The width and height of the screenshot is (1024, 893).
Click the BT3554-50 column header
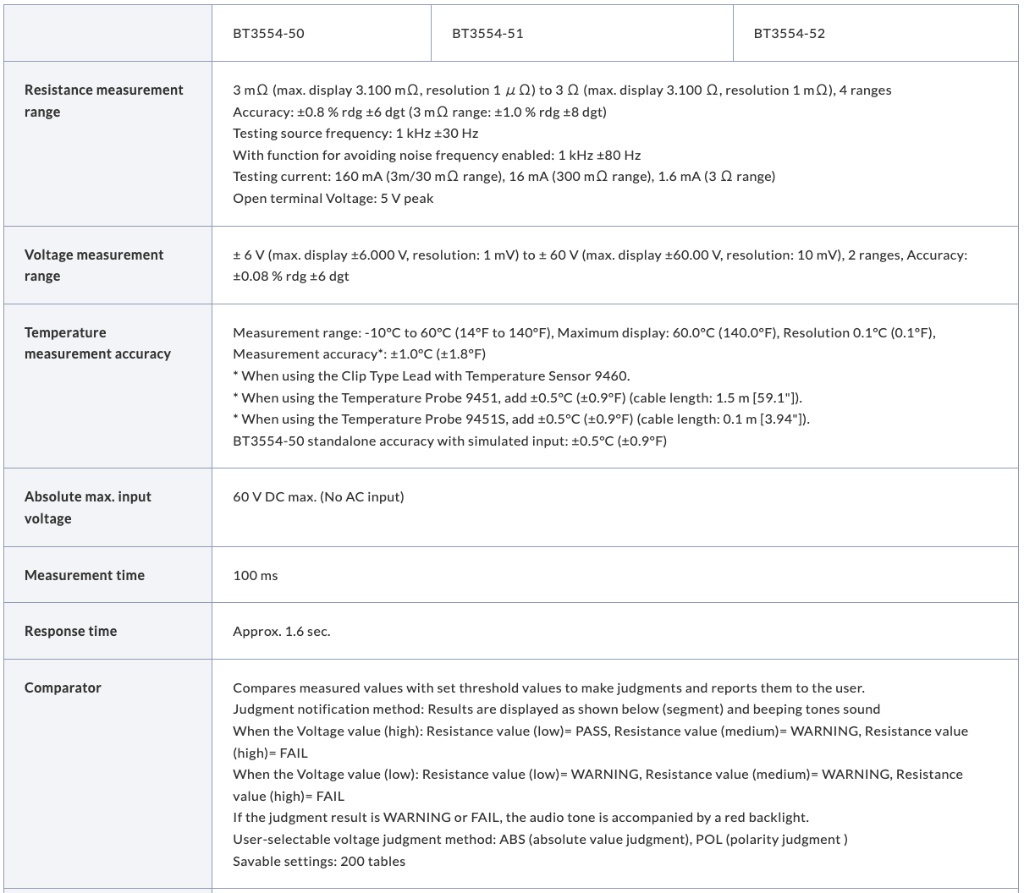(268, 33)
